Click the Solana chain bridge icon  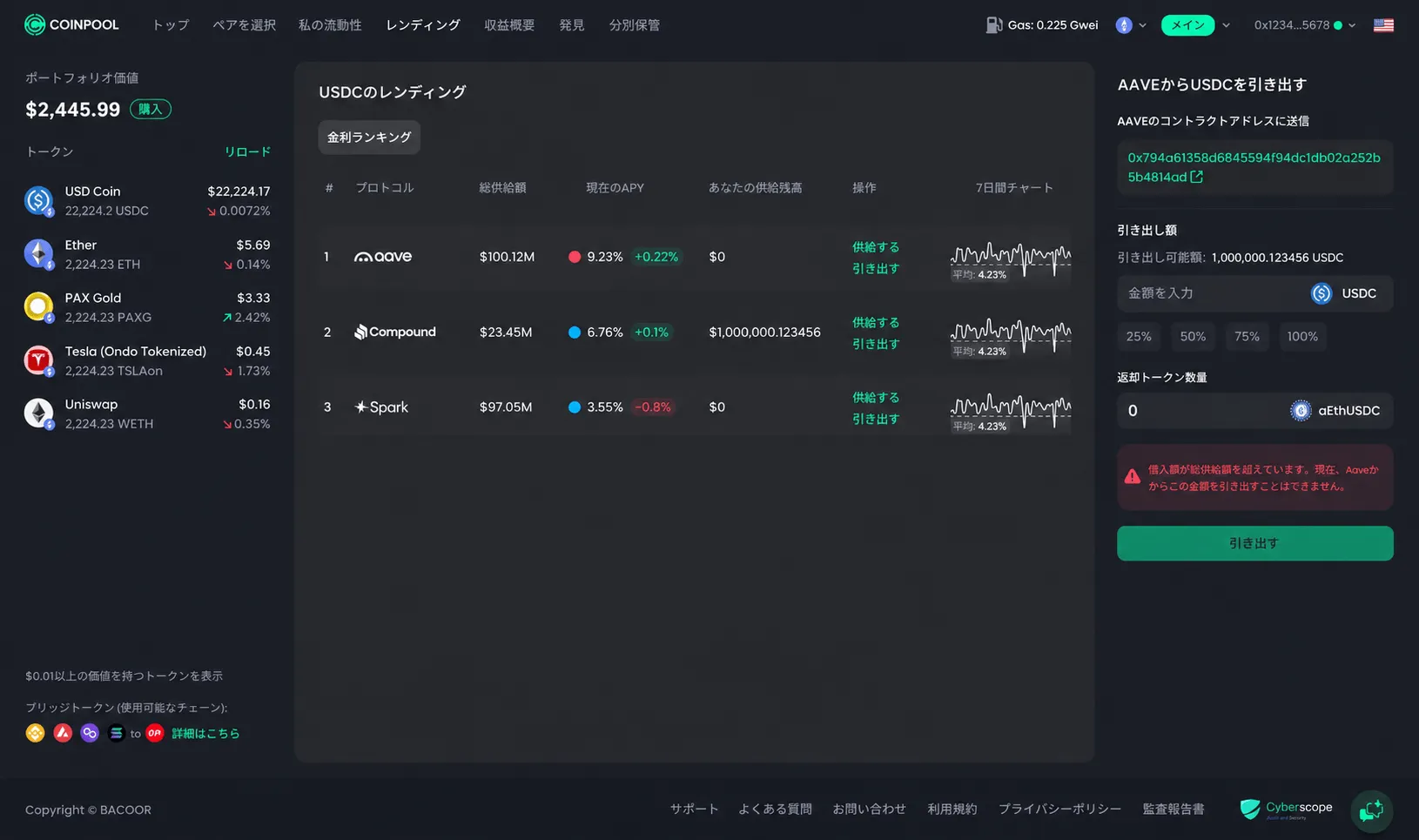tap(116, 733)
